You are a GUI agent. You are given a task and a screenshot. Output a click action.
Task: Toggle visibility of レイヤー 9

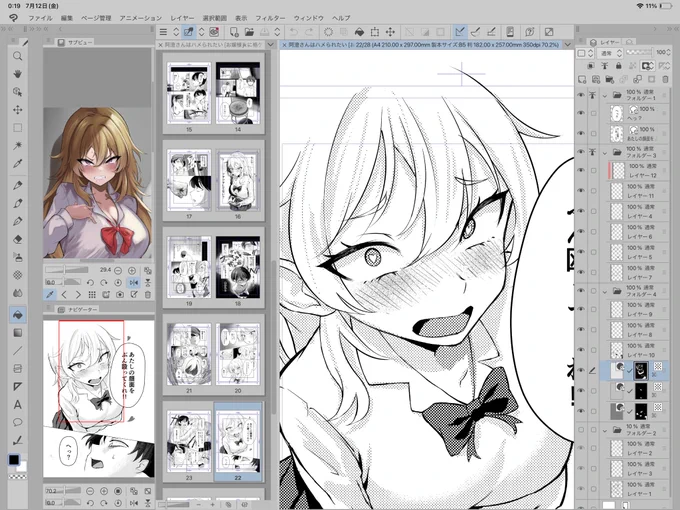pyautogui.click(x=581, y=309)
